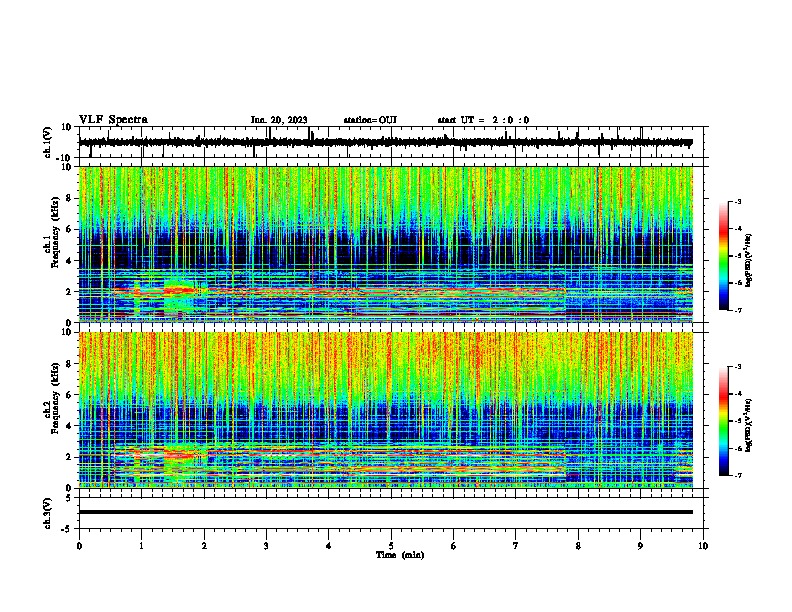Click the "5" tick on the time axis
The width and height of the screenshot is (792, 612).
[391, 546]
